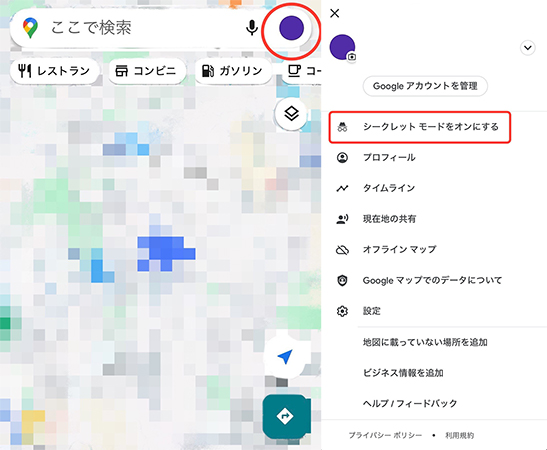Screen dimensions: 547x450
Task: Select 地図に載っていない場所を追加
Action: coord(425,342)
